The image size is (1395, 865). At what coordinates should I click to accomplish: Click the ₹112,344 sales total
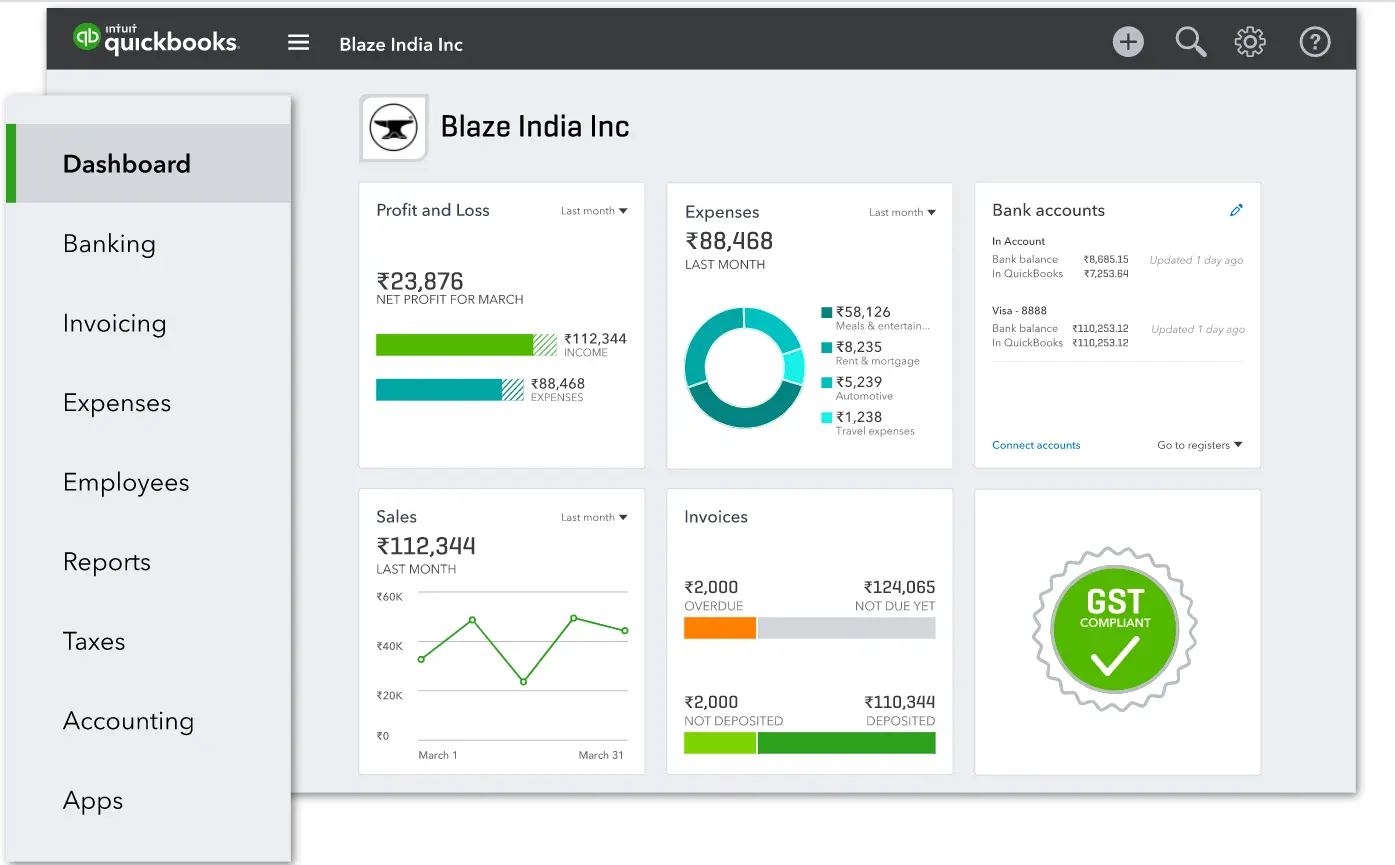[426, 546]
